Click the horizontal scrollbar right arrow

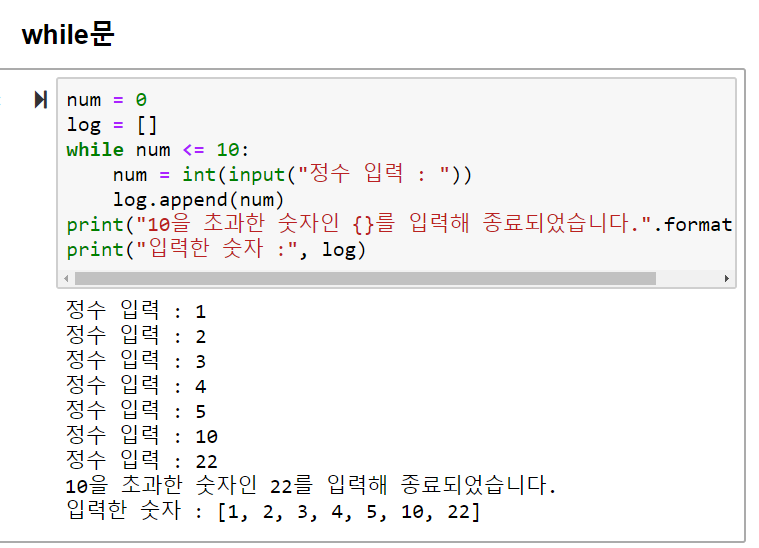click(x=726, y=278)
